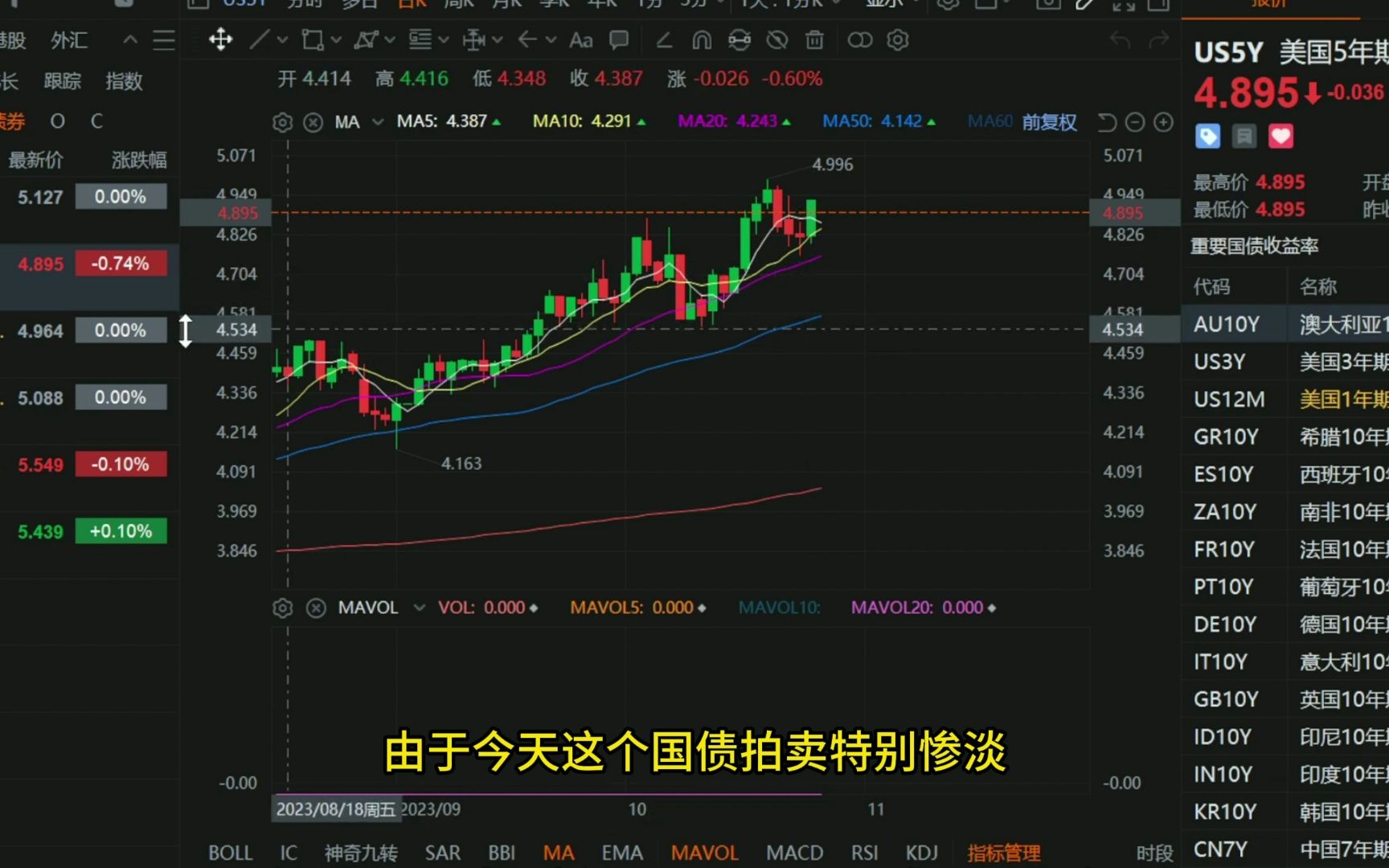Select US12M row in bond list
The width and height of the screenshot is (1389, 868).
click(1285, 399)
